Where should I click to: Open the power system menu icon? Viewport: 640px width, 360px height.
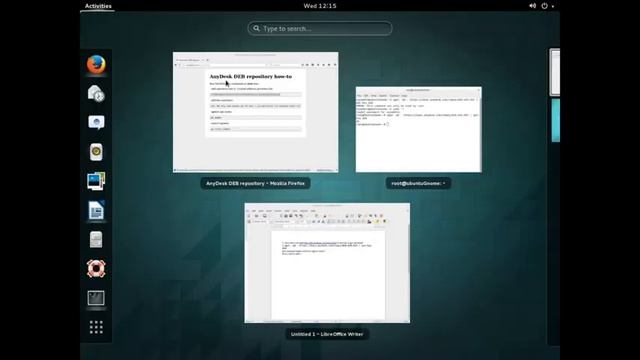(x=544, y=6)
